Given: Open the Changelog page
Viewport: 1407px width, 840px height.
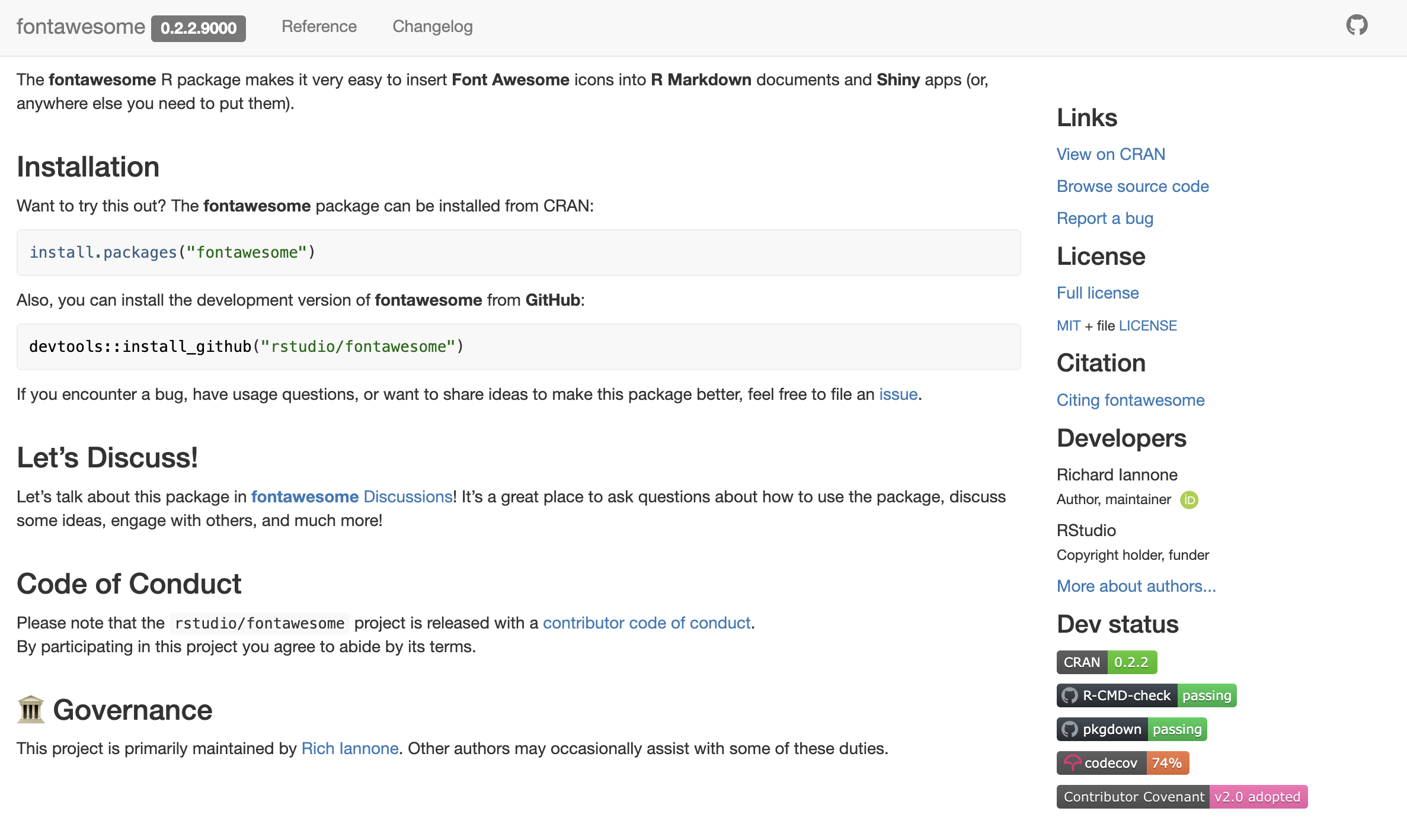Looking at the screenshot, I should [432, 27].
